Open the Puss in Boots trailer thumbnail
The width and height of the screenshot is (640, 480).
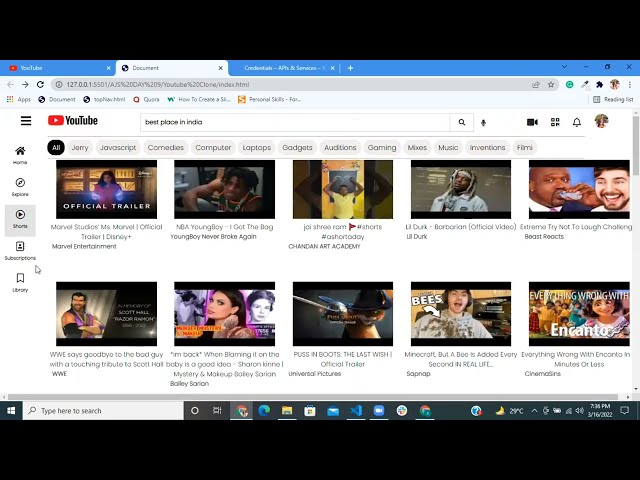click(343, 314)
